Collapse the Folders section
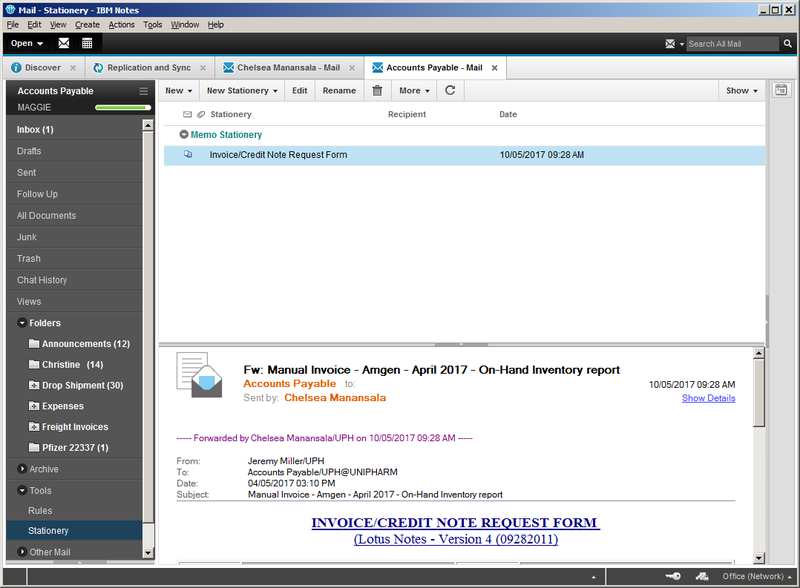Viewport: 800px width, 588px height. click(22, 323)
